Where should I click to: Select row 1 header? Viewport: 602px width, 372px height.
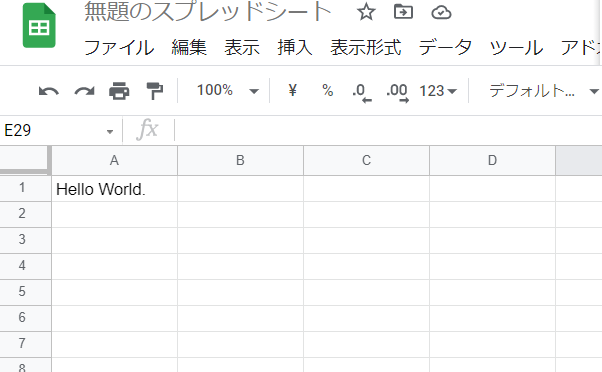pyautogui.click(x=25, y=188)
